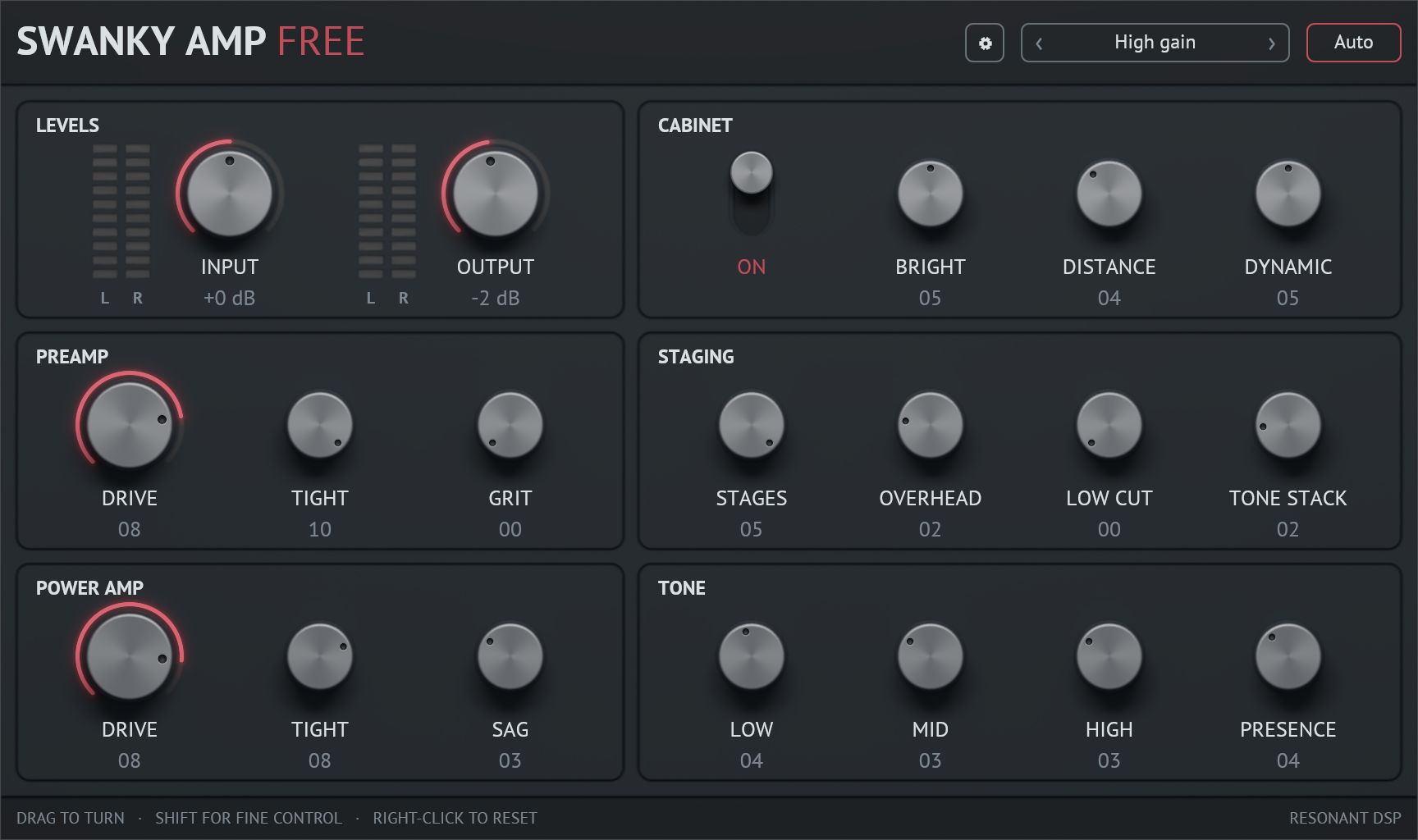
Task: Click the Cabinet DISTANCE knob
Action: pyautogui.click(x=1109, y=194)
